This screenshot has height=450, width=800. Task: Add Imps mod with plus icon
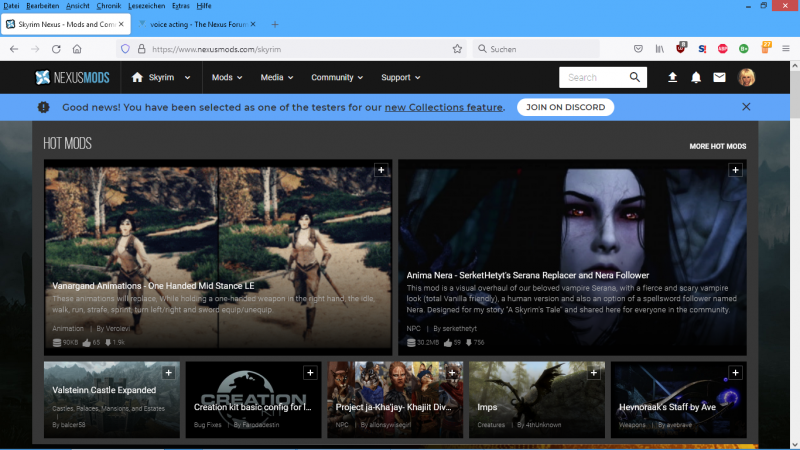pyautogui.click(x=593, y=373)
